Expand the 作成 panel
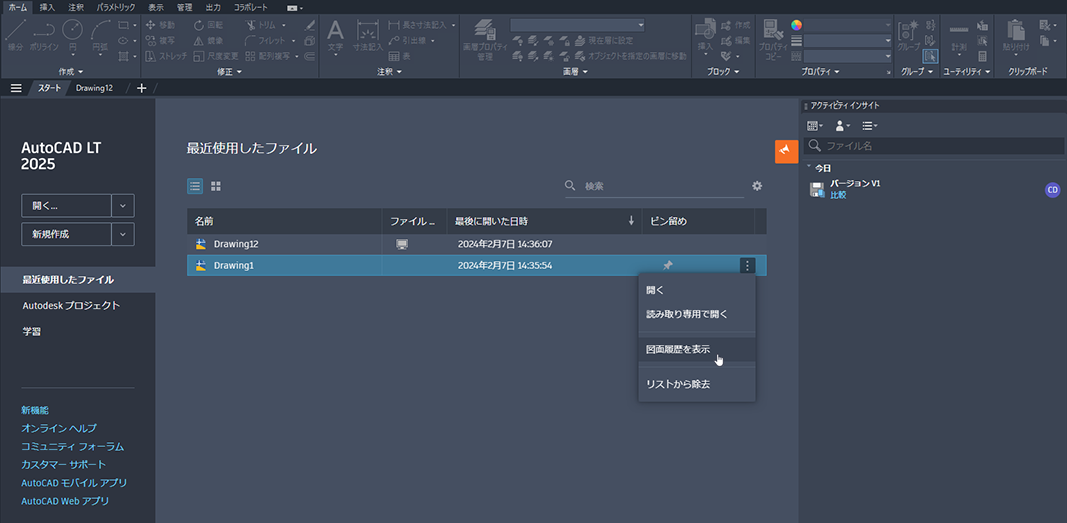The image size is (1067, 523). point(71,71)
